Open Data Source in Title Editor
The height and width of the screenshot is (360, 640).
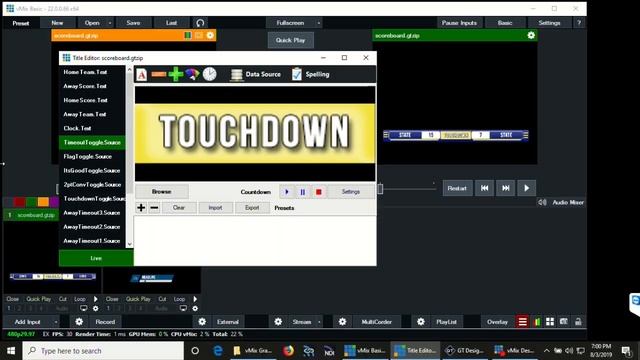tap(256, 74)
